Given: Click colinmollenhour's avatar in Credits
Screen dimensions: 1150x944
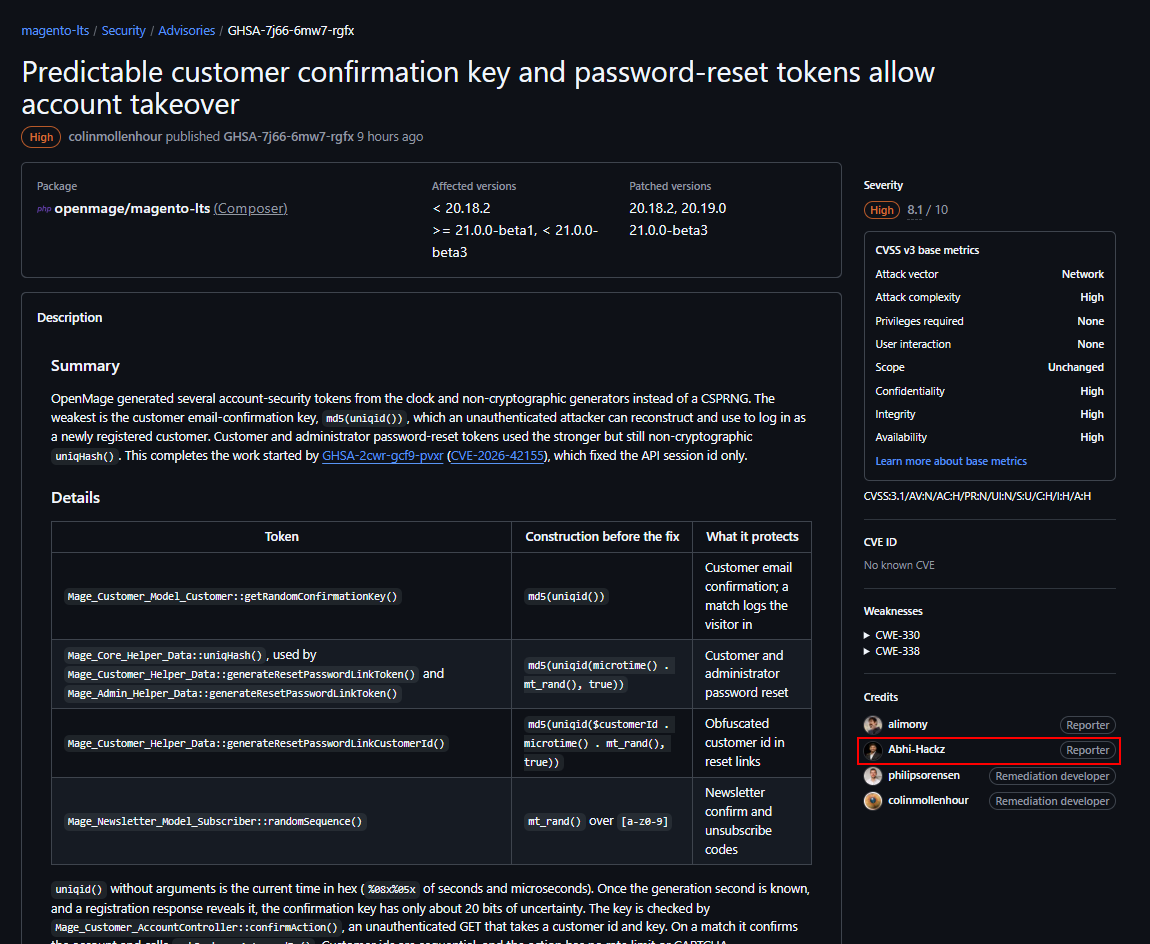Looking at the screenshot, I should pyautogui.click(x=873, y=801).
